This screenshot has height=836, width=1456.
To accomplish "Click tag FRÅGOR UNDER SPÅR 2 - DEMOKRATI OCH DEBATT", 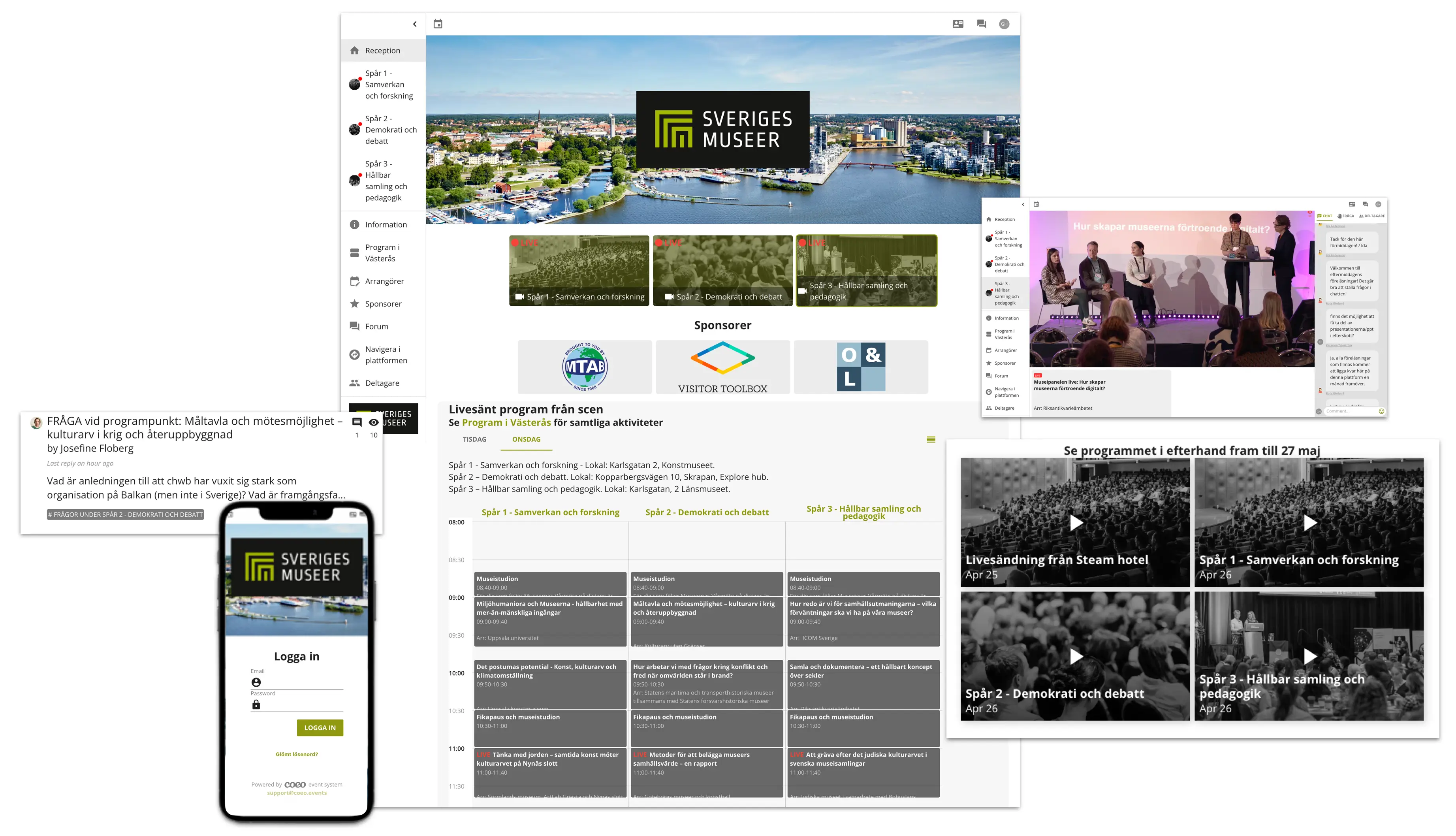I will point(125,514).
